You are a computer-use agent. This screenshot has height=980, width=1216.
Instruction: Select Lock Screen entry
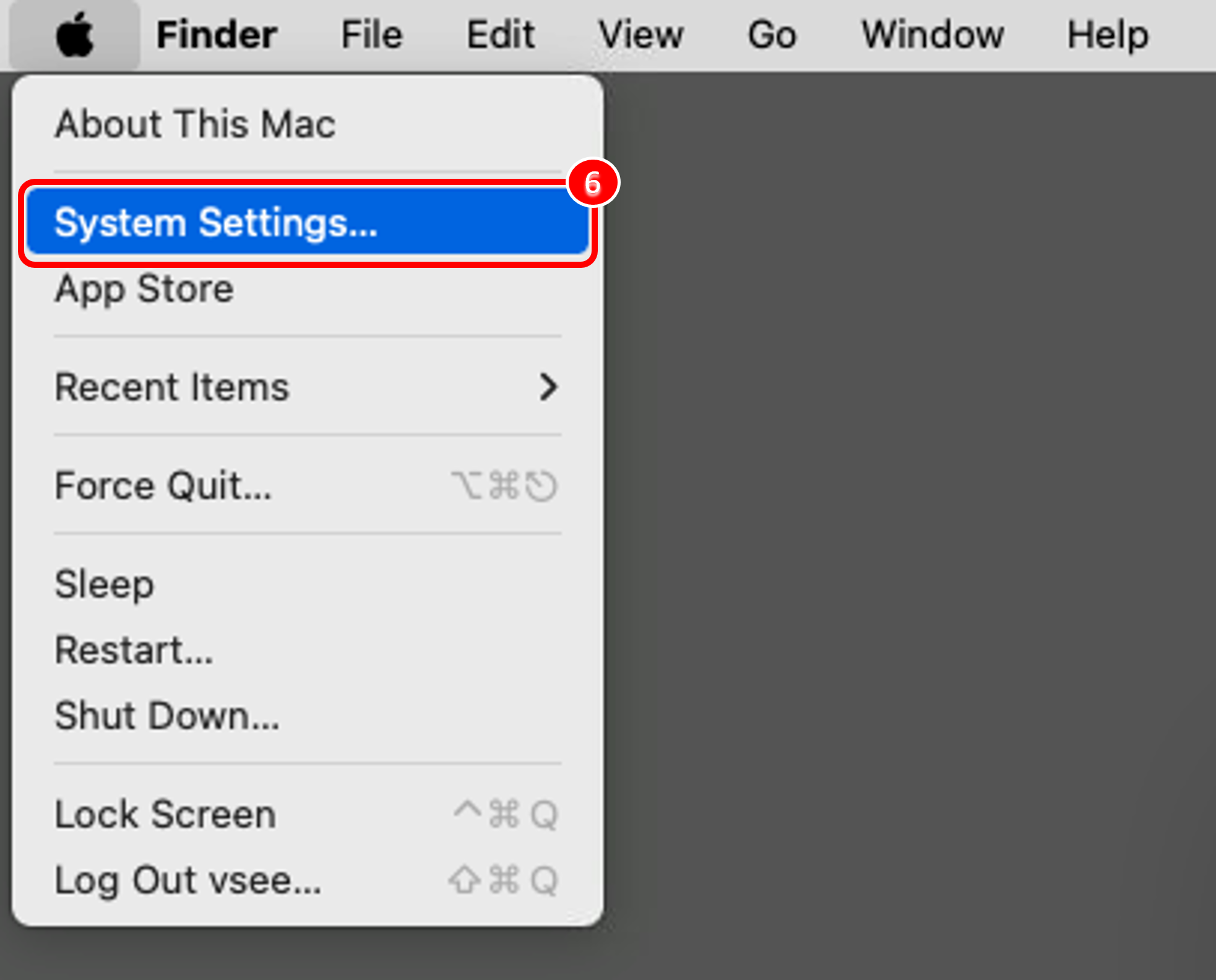click(166, 814)
